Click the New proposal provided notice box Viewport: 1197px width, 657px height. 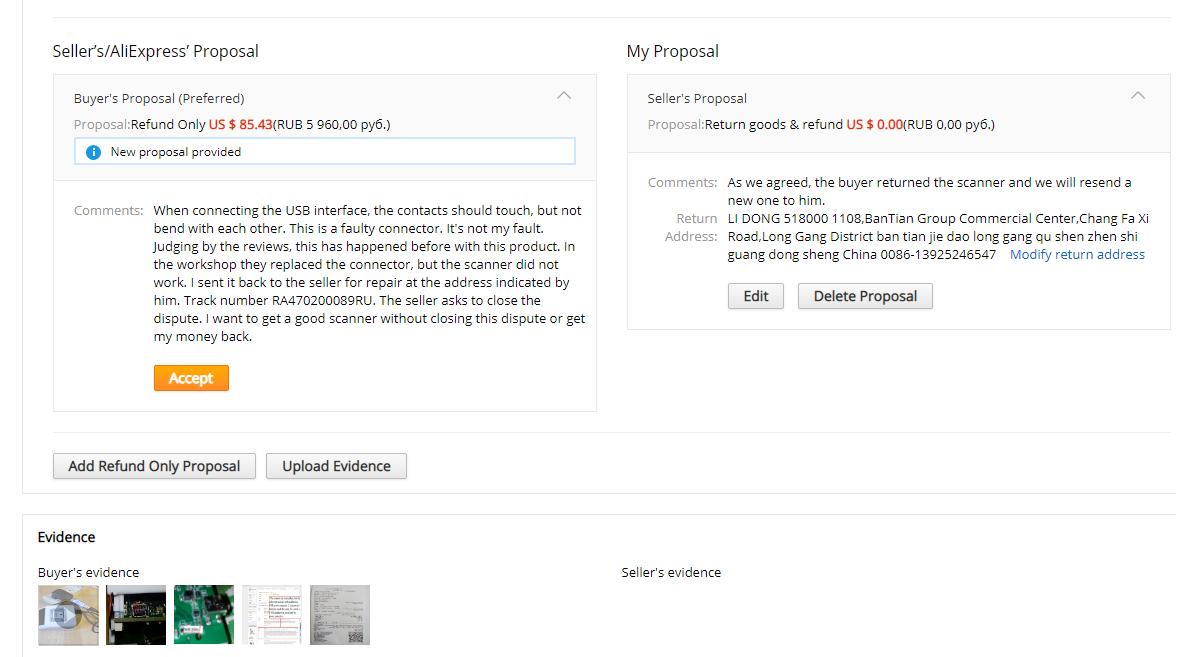325,152
